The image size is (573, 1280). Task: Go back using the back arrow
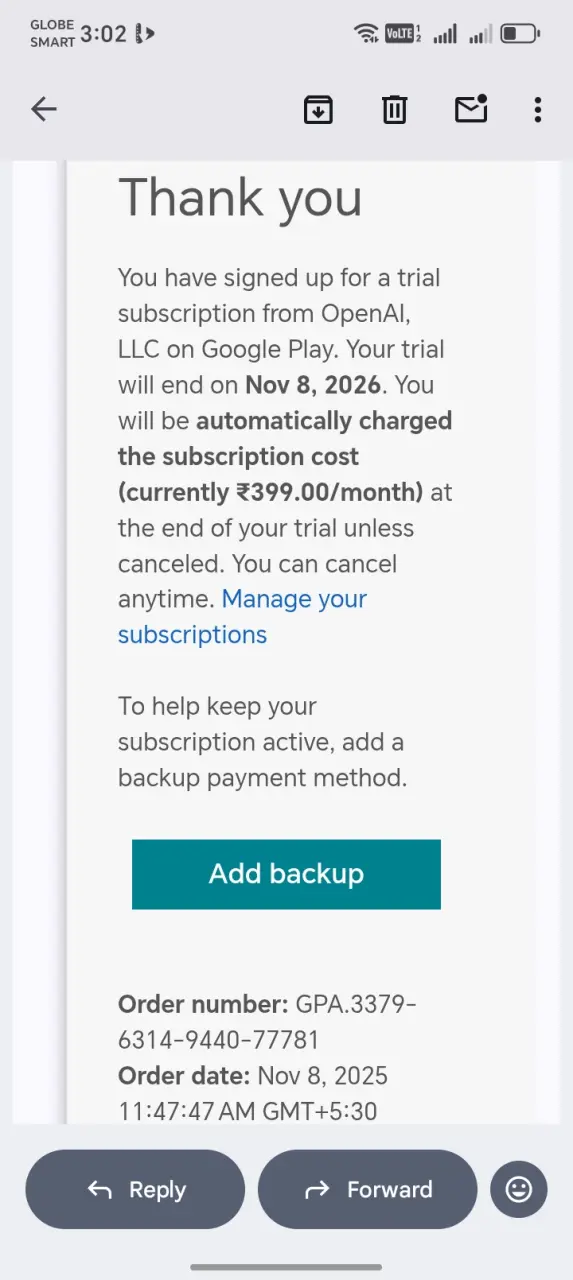click(44, 109)
